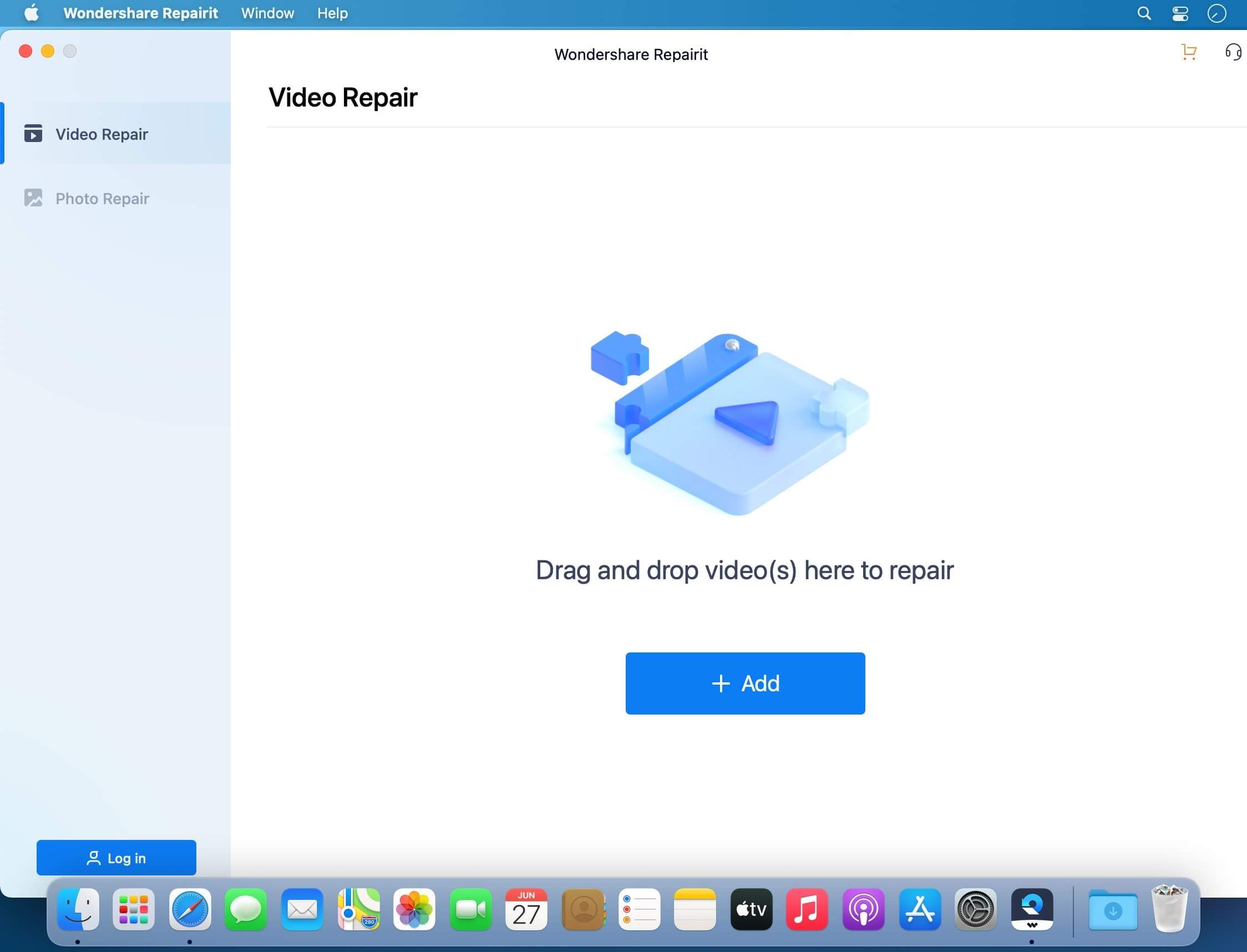Select the Photo Repair sidebar icon
Viewport: 1247px width, 952px height.
click(x=34, y=199)
